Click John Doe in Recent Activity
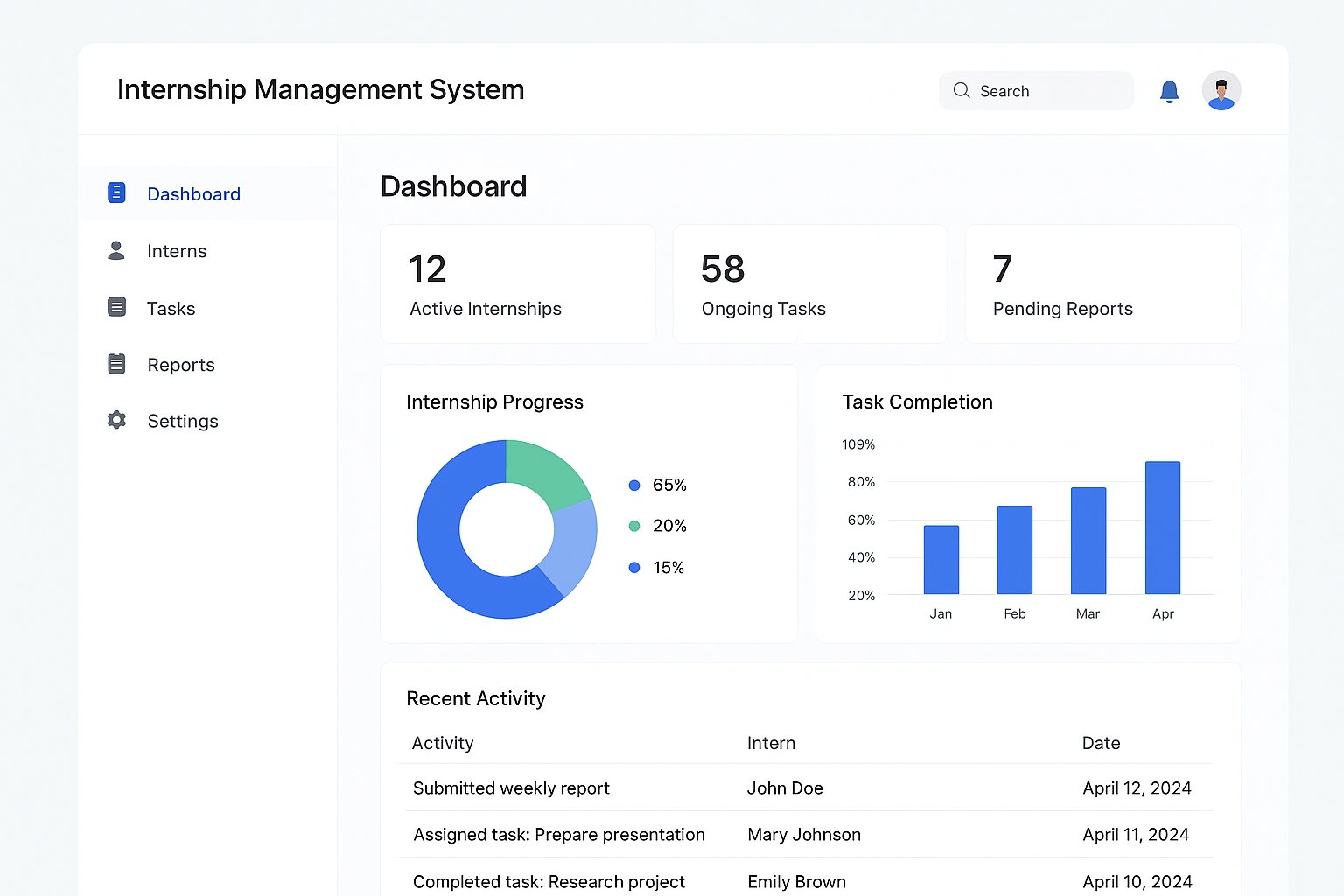 (x=785, y=787)
